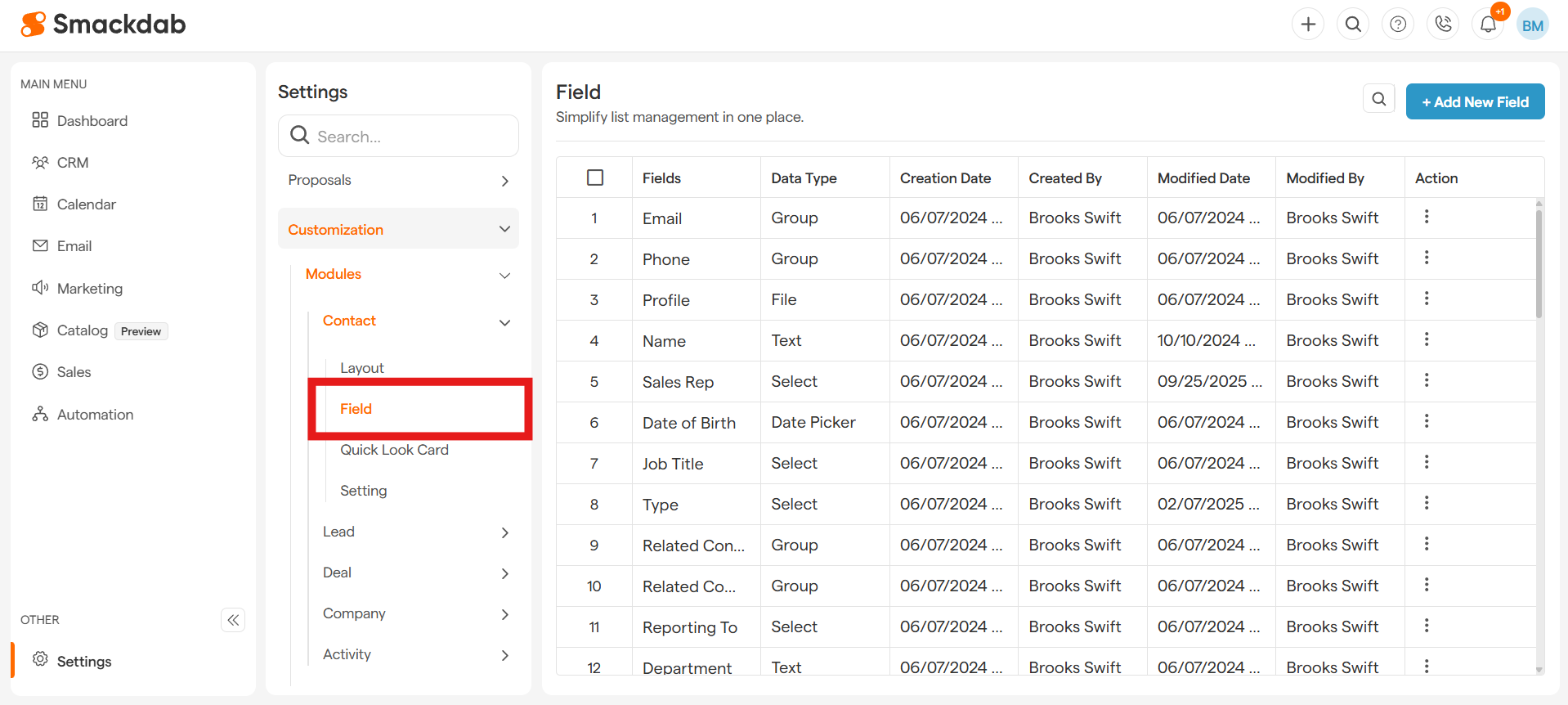Select Quick Look Card under Contact
This screenshot has width=1568, height=705.
click(394, 450)
